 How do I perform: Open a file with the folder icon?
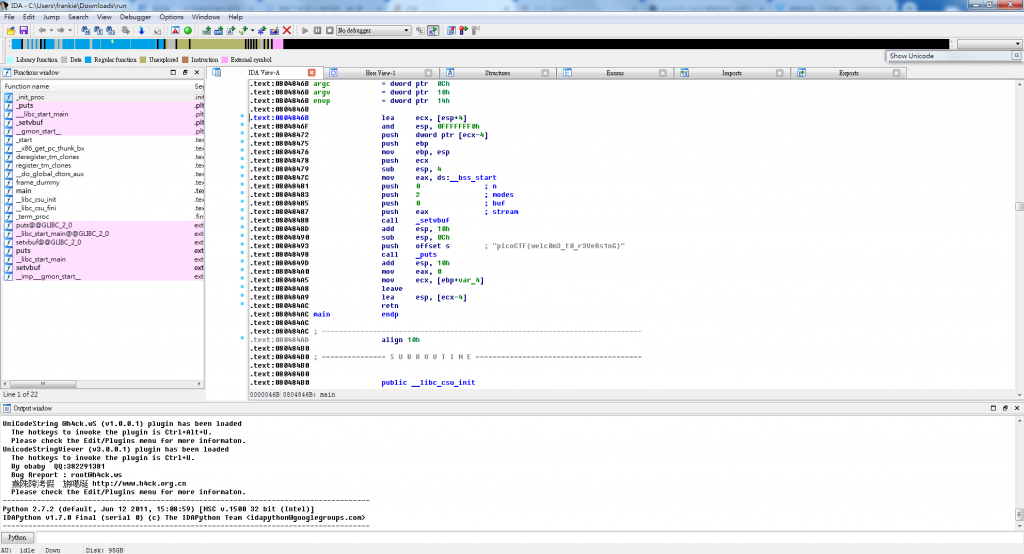click(11, 31)
